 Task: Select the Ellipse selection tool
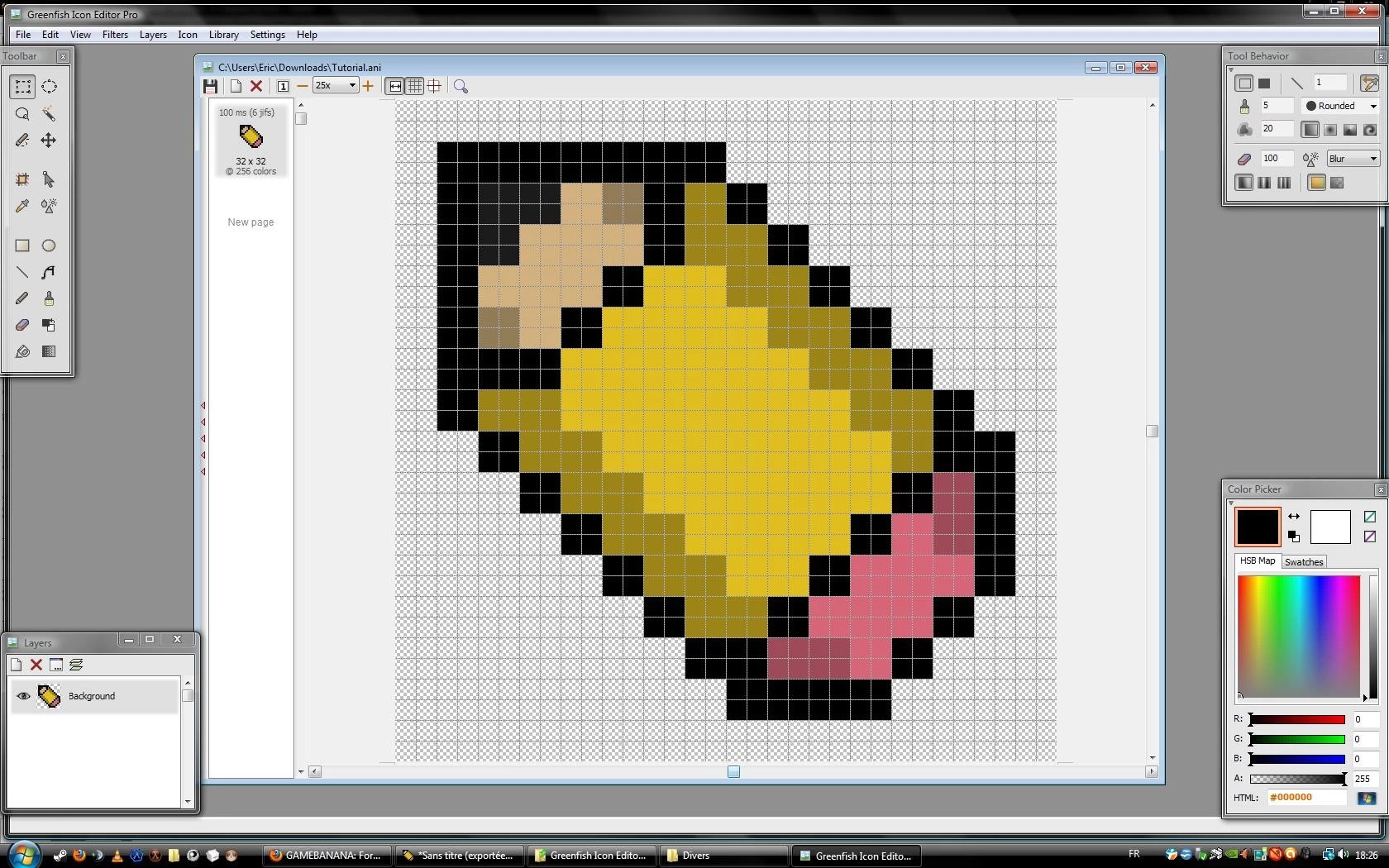pyautogui.click(x=49, y=87)
